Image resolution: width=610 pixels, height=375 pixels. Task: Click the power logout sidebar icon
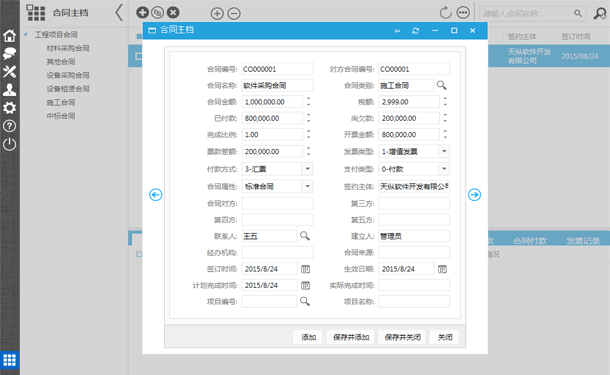[9, 144]
